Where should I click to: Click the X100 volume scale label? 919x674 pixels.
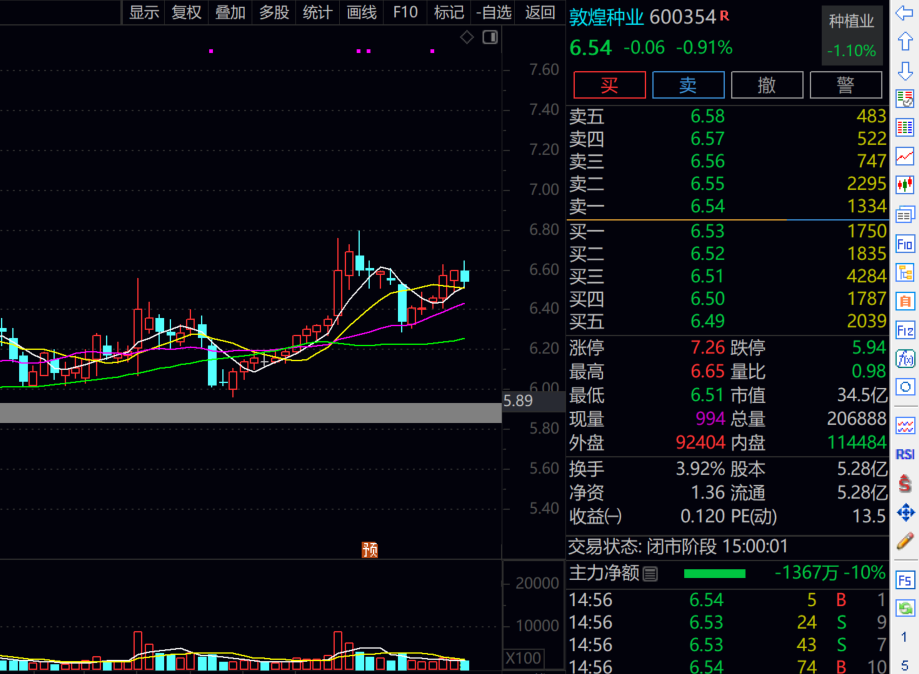click(523, 658)
